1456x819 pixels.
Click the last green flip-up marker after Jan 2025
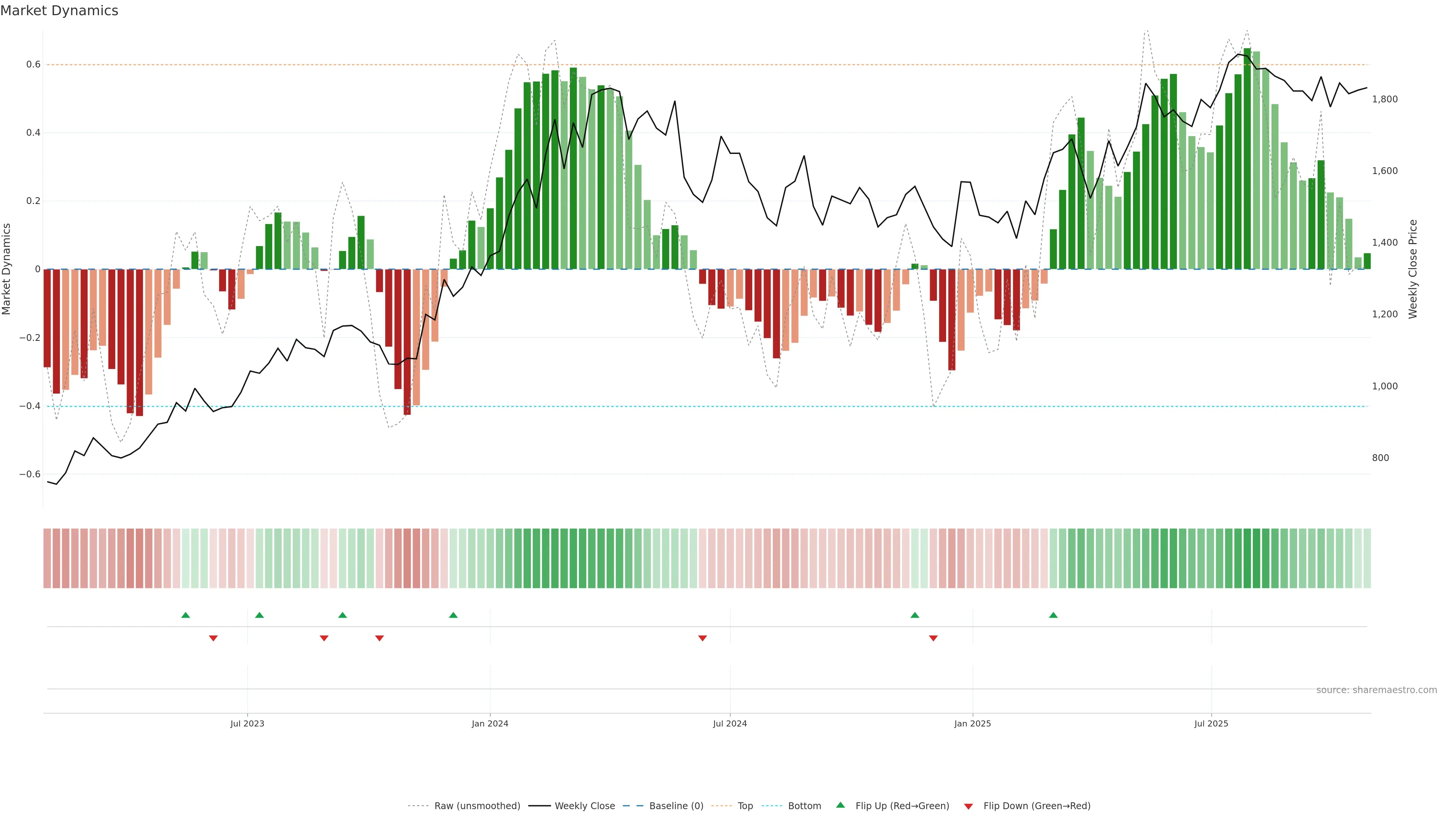[x=1053, y=615]
